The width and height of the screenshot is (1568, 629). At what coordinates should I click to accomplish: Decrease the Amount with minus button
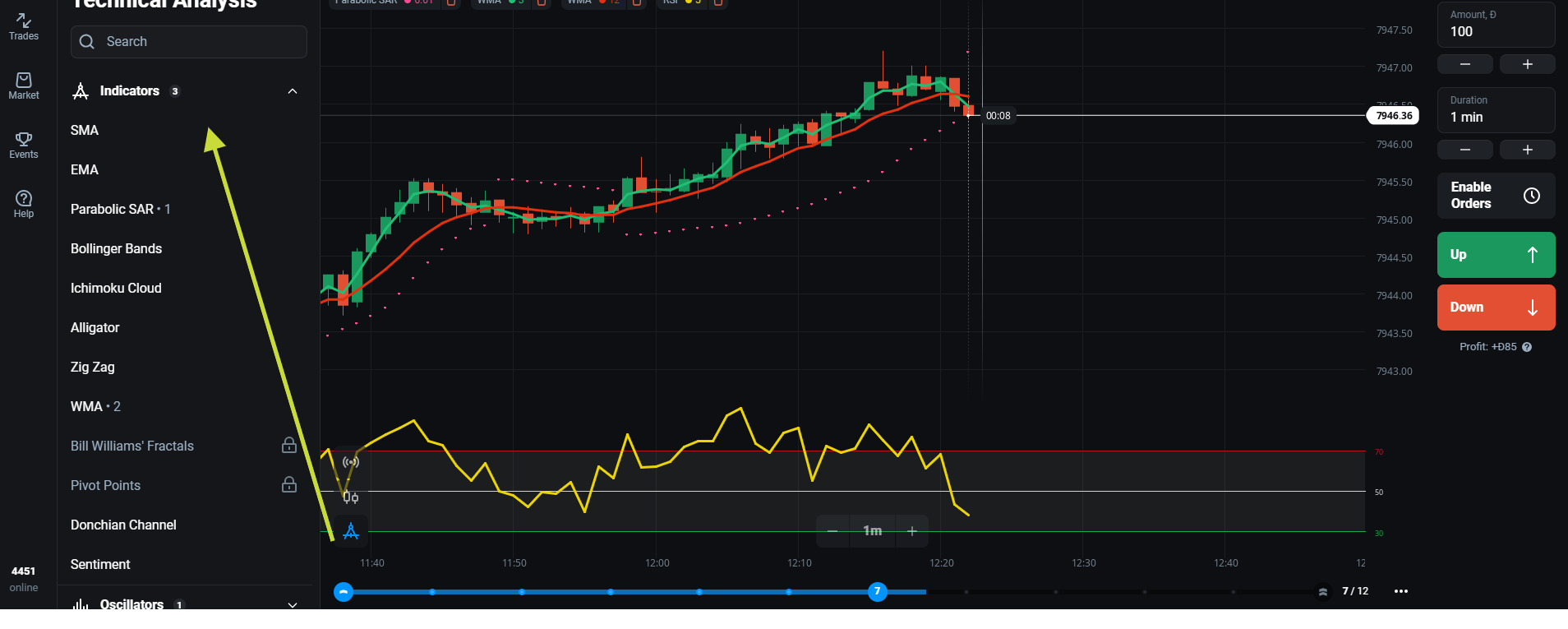[1465, 64]
